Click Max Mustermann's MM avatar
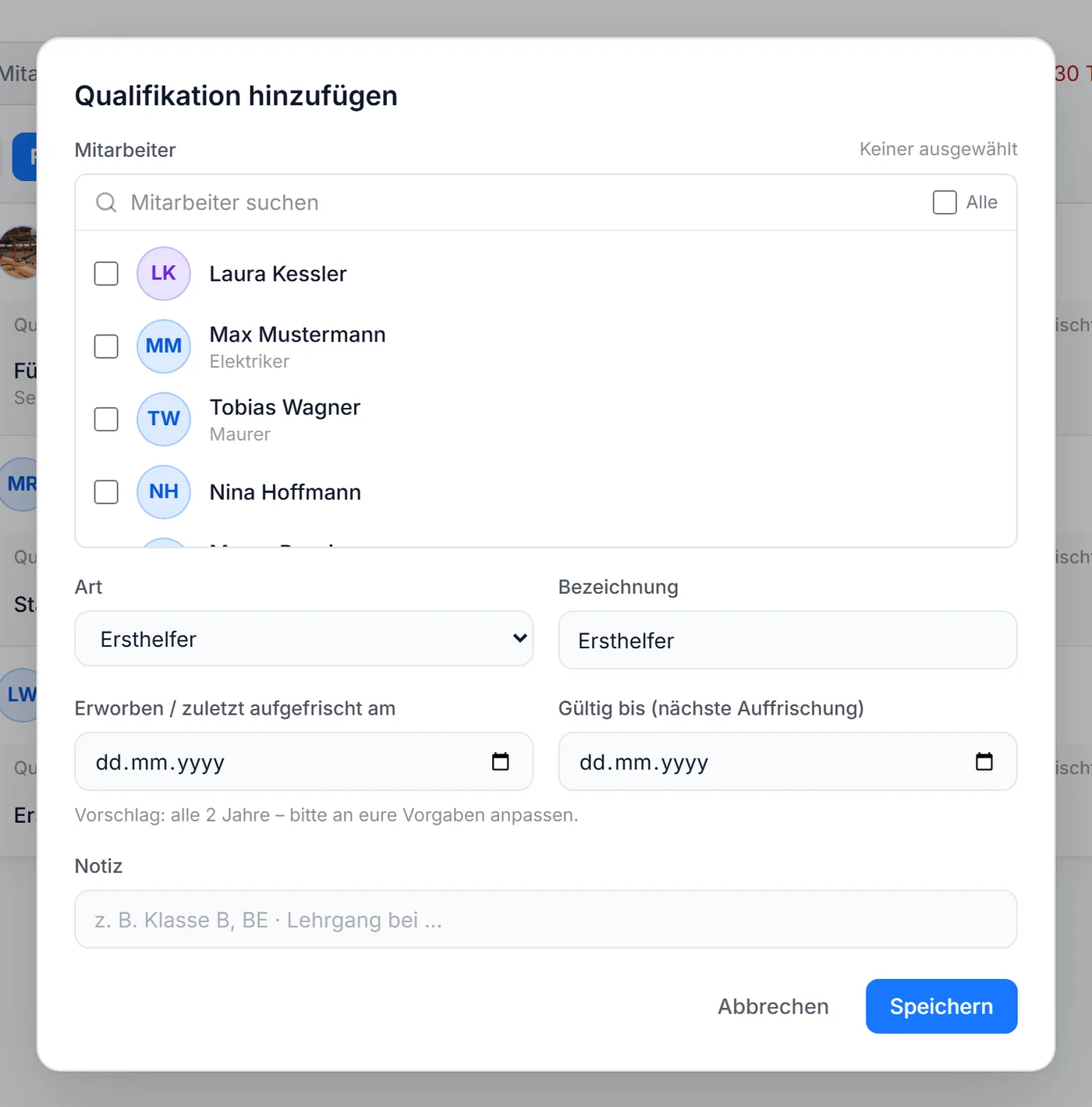1092x1107 pixels. pos(164,346)
